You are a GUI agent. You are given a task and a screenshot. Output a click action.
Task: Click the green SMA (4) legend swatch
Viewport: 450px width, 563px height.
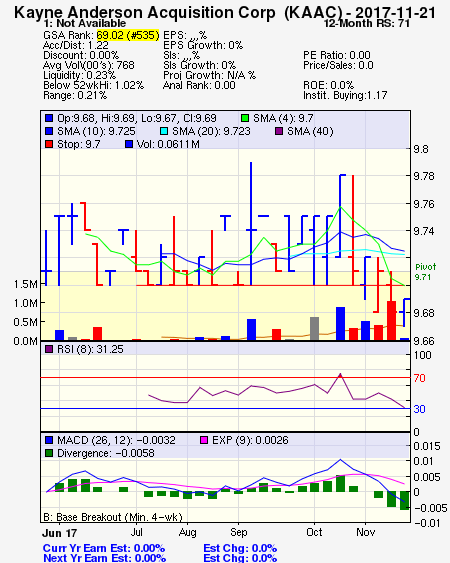point(245,118)
